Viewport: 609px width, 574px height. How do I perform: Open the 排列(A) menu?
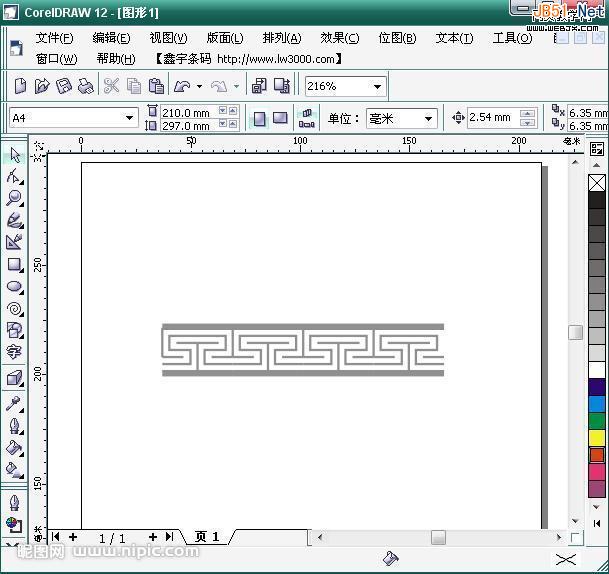pyautogui.click(x=282, y=38)
